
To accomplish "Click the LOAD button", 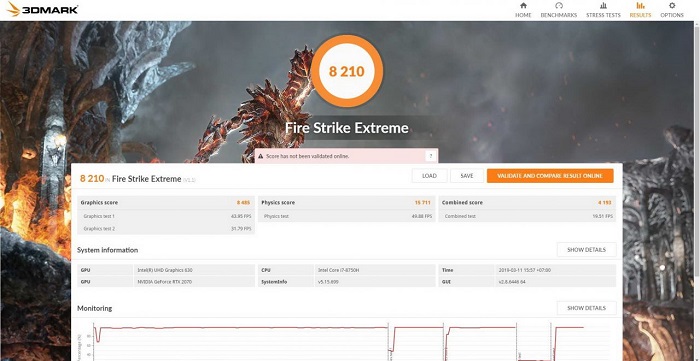I will [429, 176].
